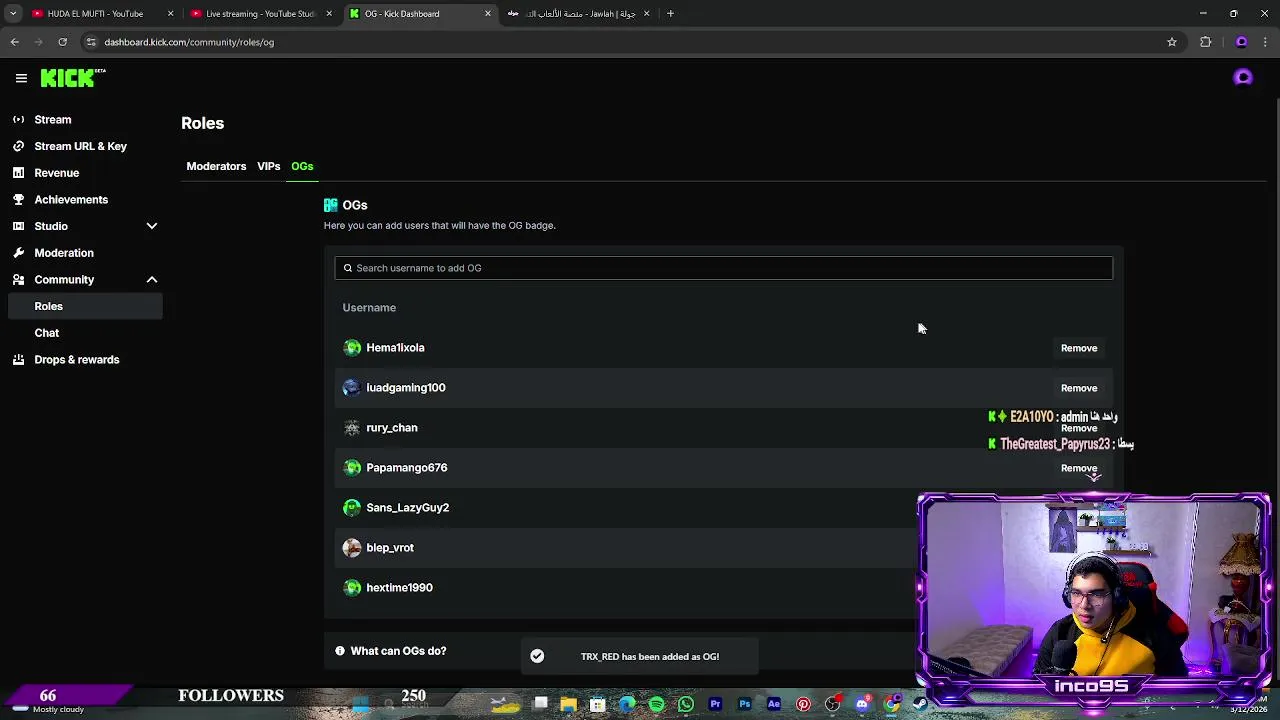The image size is (1280, 720).
Task: Focus the search username to add OG field
Action: point(723,268)
